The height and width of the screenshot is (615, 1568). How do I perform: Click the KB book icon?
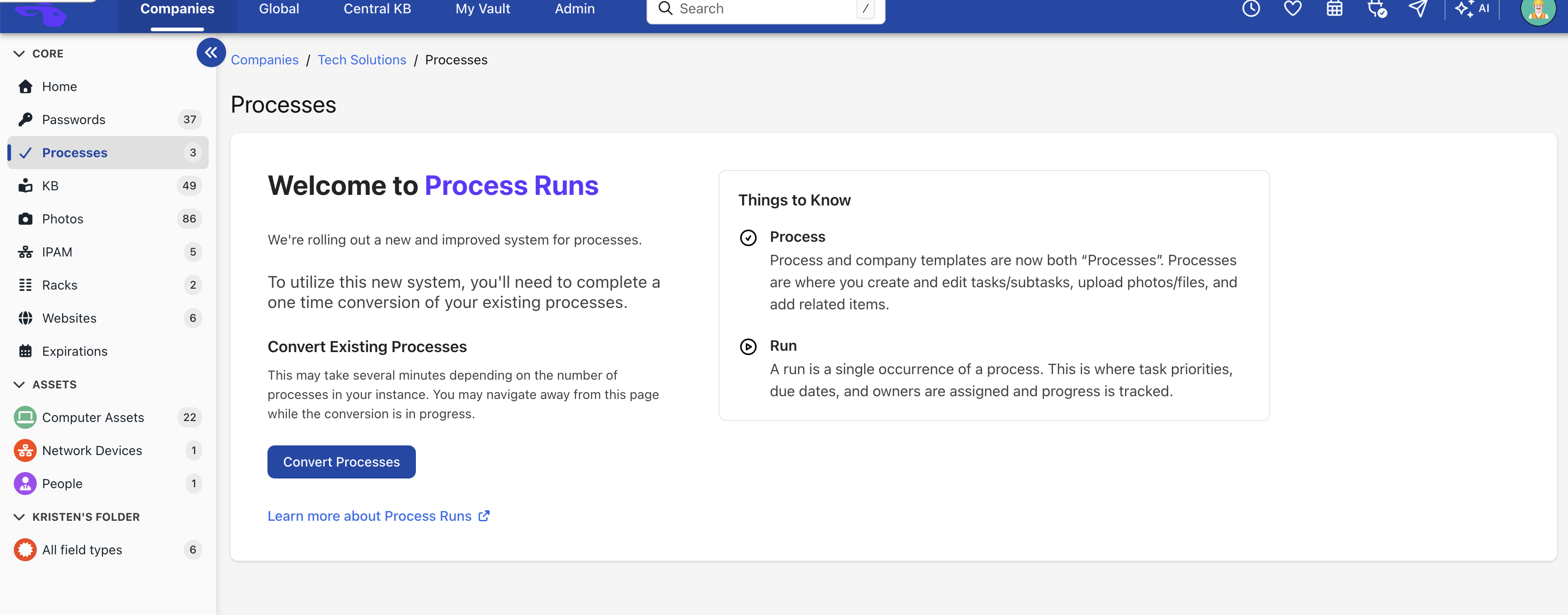click(25, 186)
